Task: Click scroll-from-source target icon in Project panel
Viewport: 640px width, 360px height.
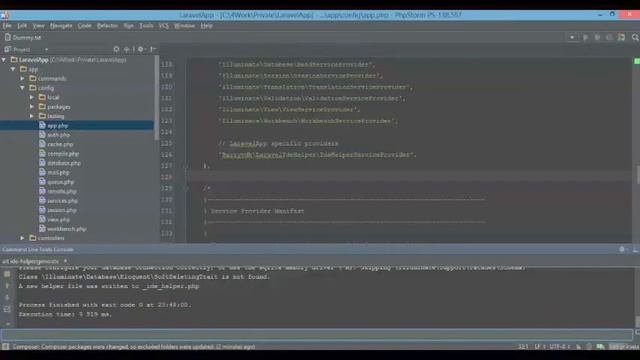Action: click(116, 49)
